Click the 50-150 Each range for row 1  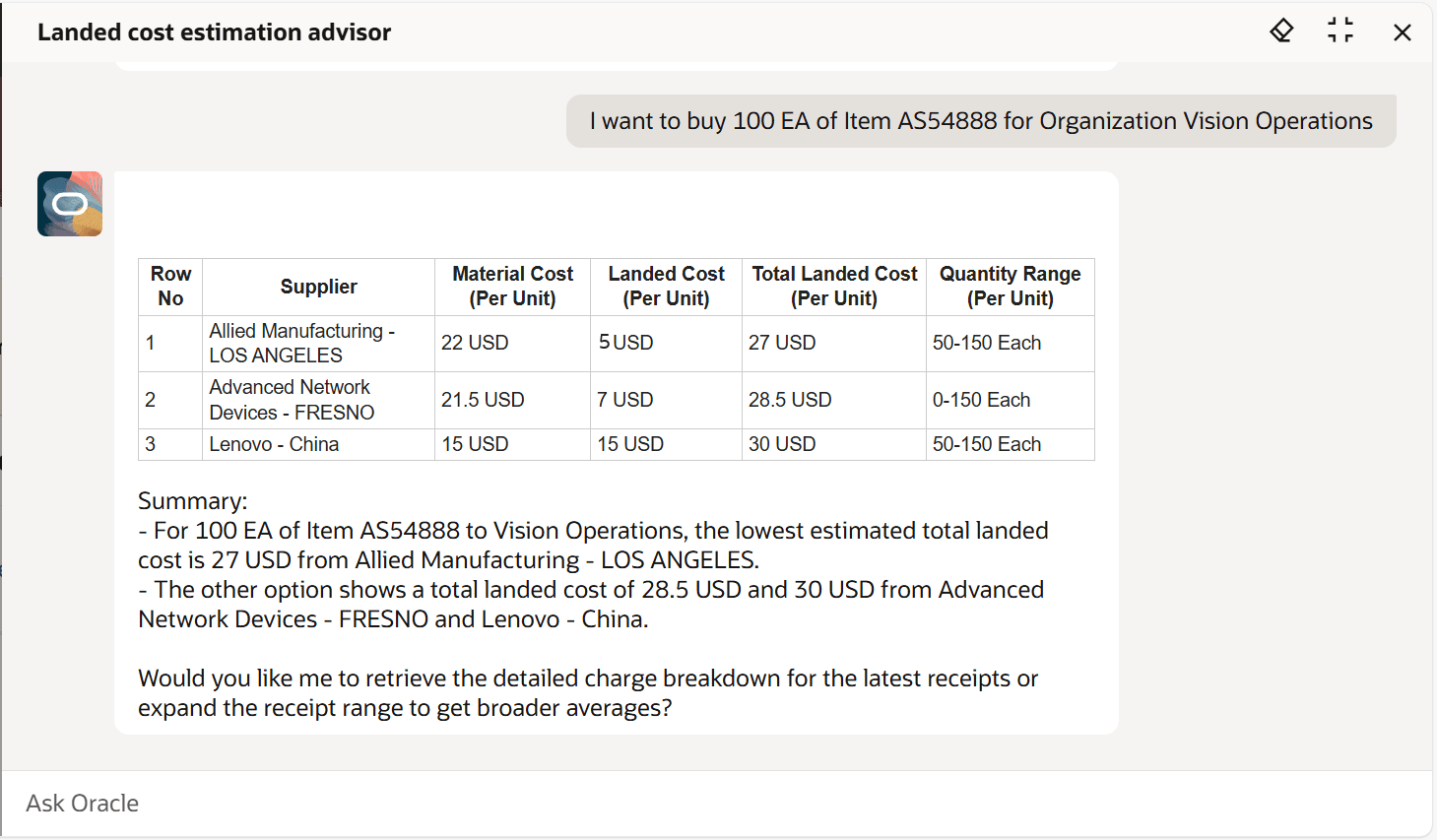pyautogui.click(x=986, y=343)
